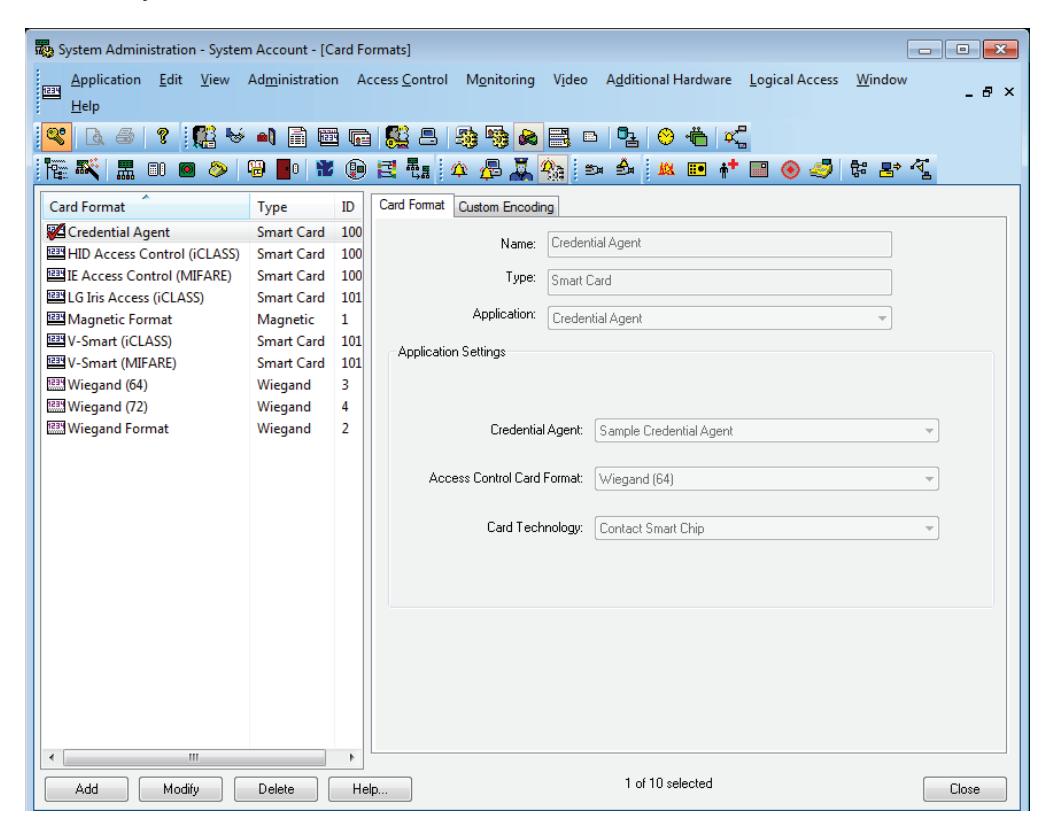Click the database download toolbar icon
The width and height of the screenshot is (1055, 834).
point(627,137)
